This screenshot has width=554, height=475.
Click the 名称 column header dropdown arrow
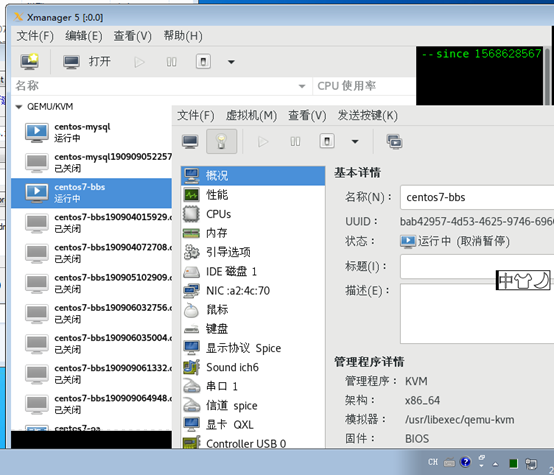click(x=302, y=86)
